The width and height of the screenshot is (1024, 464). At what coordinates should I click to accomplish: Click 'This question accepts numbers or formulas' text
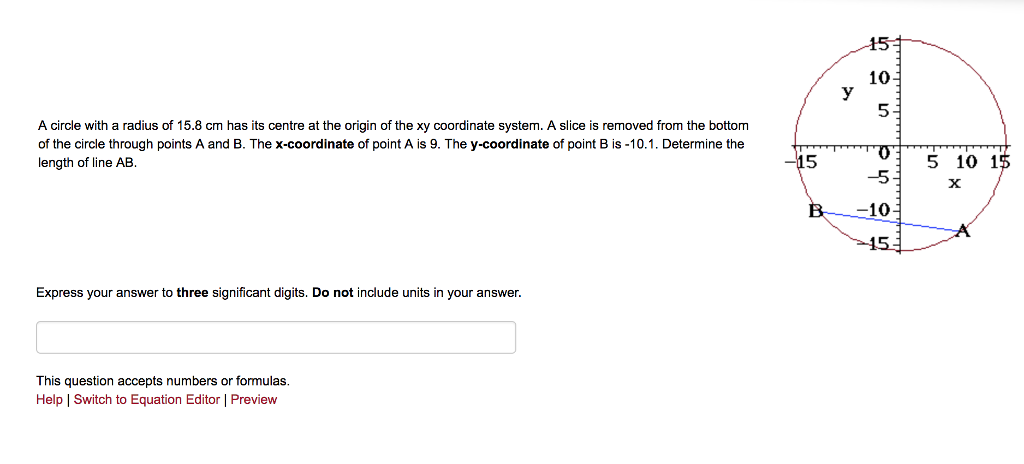tap(163, 381)
